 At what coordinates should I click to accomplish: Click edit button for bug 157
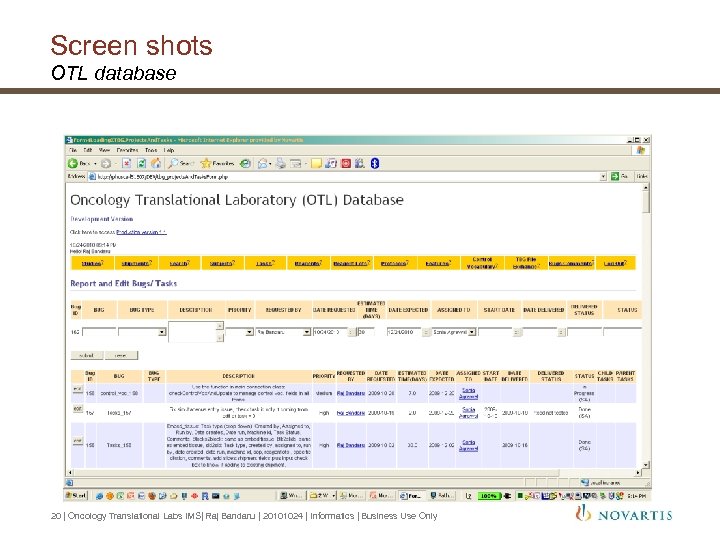(x=78, y=409)
